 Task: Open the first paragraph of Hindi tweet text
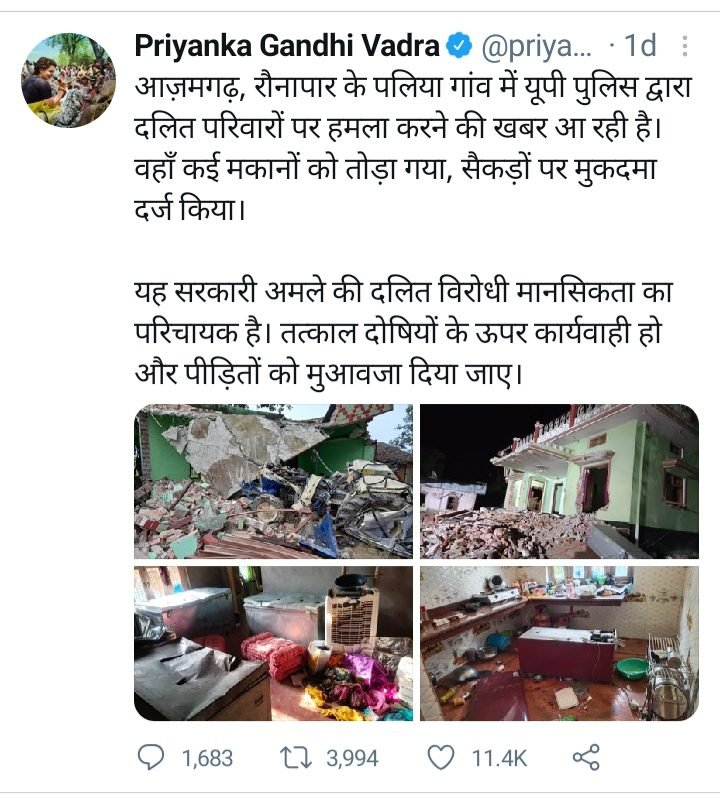(x=413, y=148)
